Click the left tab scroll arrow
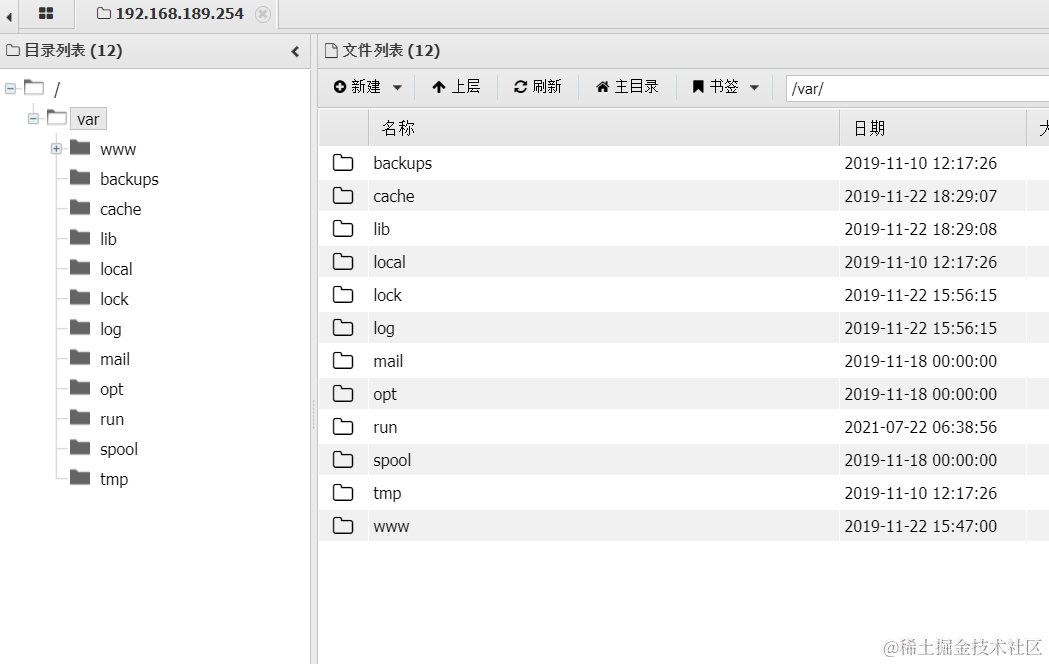 click(9, 16)
